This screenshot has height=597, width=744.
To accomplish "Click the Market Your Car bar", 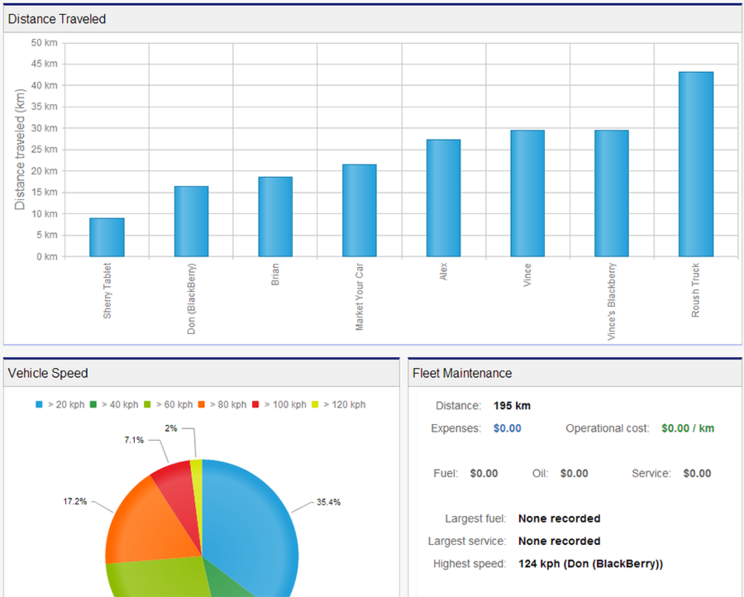I will click(x=359, y=211).
